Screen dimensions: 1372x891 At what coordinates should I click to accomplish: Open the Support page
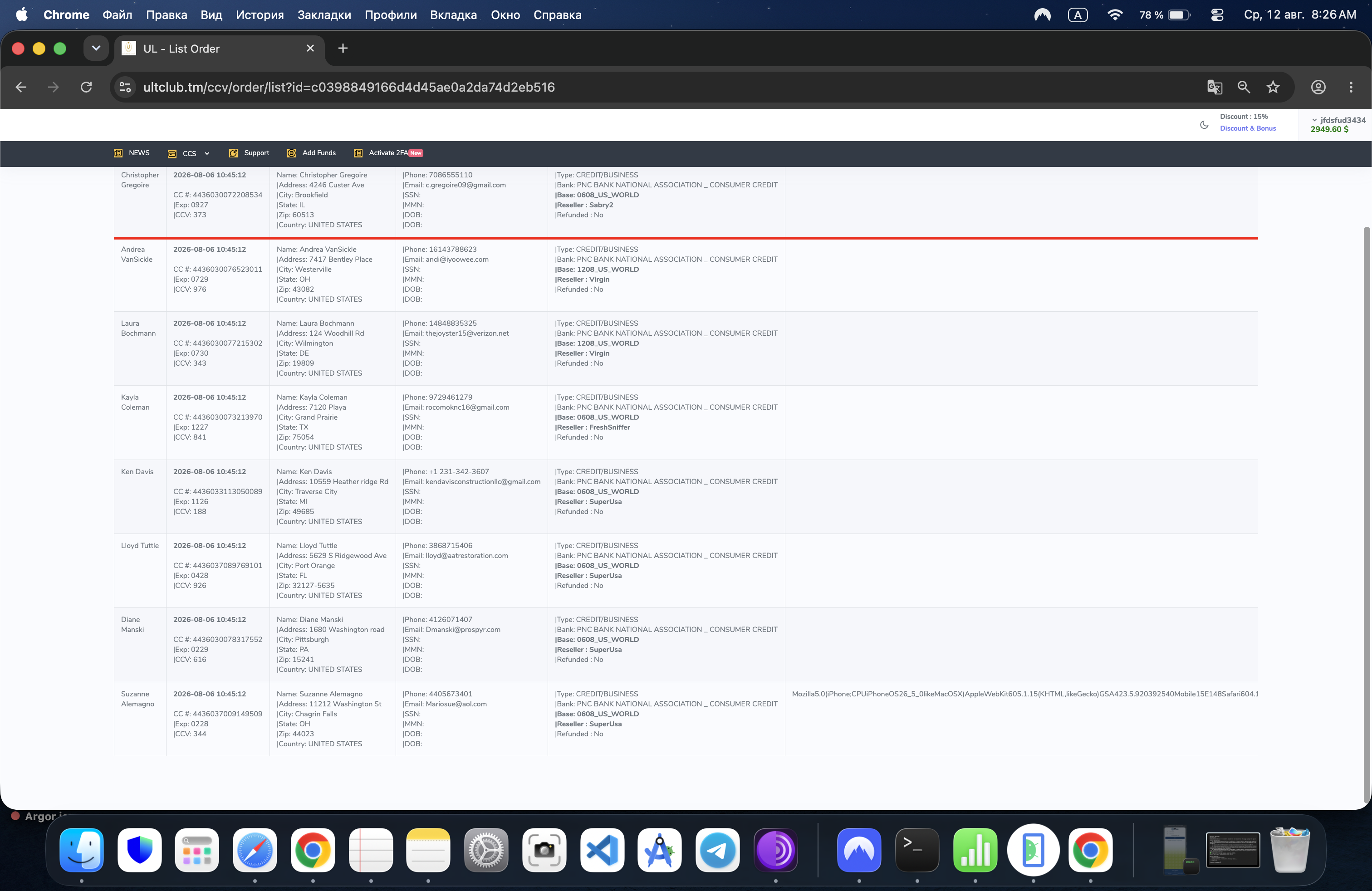[249, 153]
